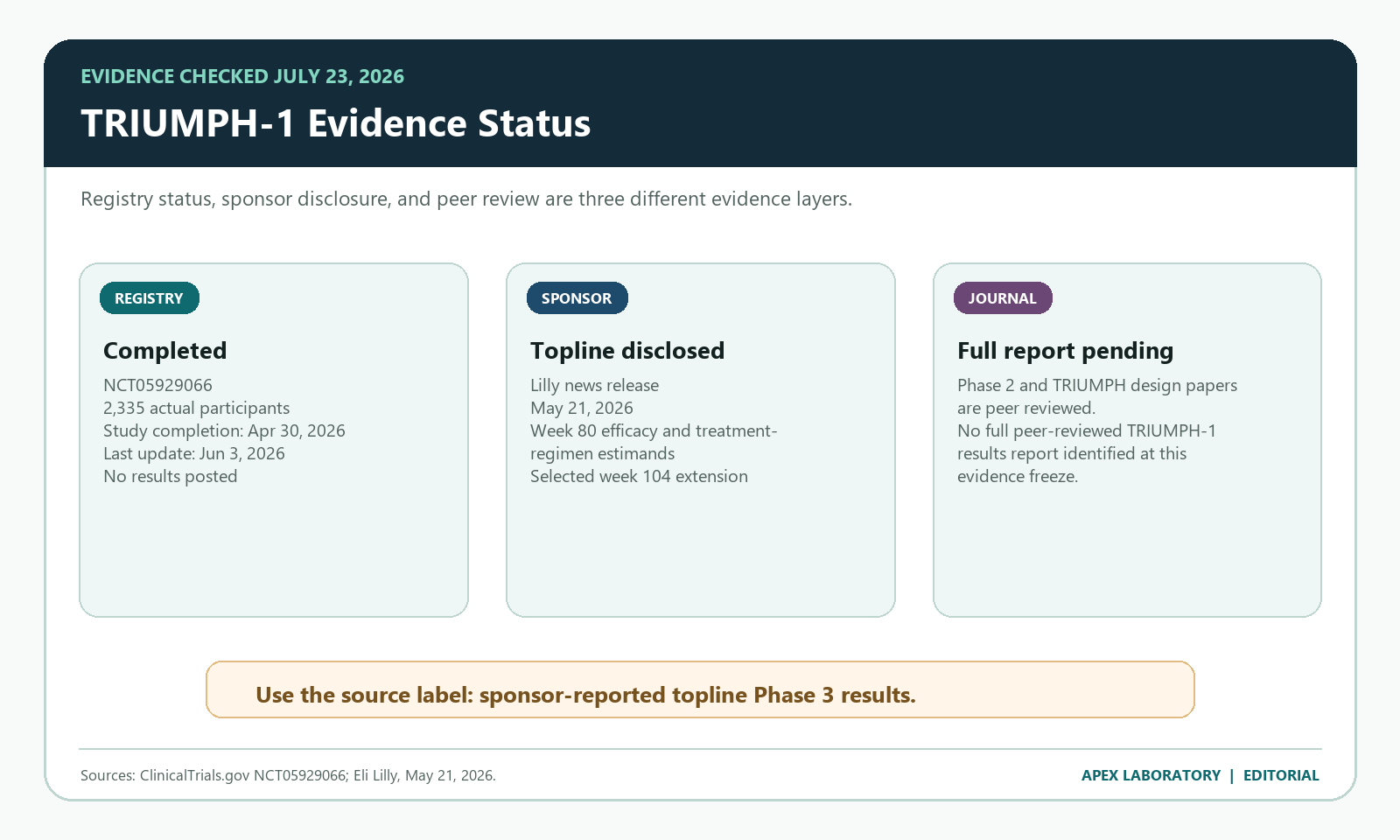Click 'regimen estimands' line
The image size is (1400, 840).
coord(603,453)
